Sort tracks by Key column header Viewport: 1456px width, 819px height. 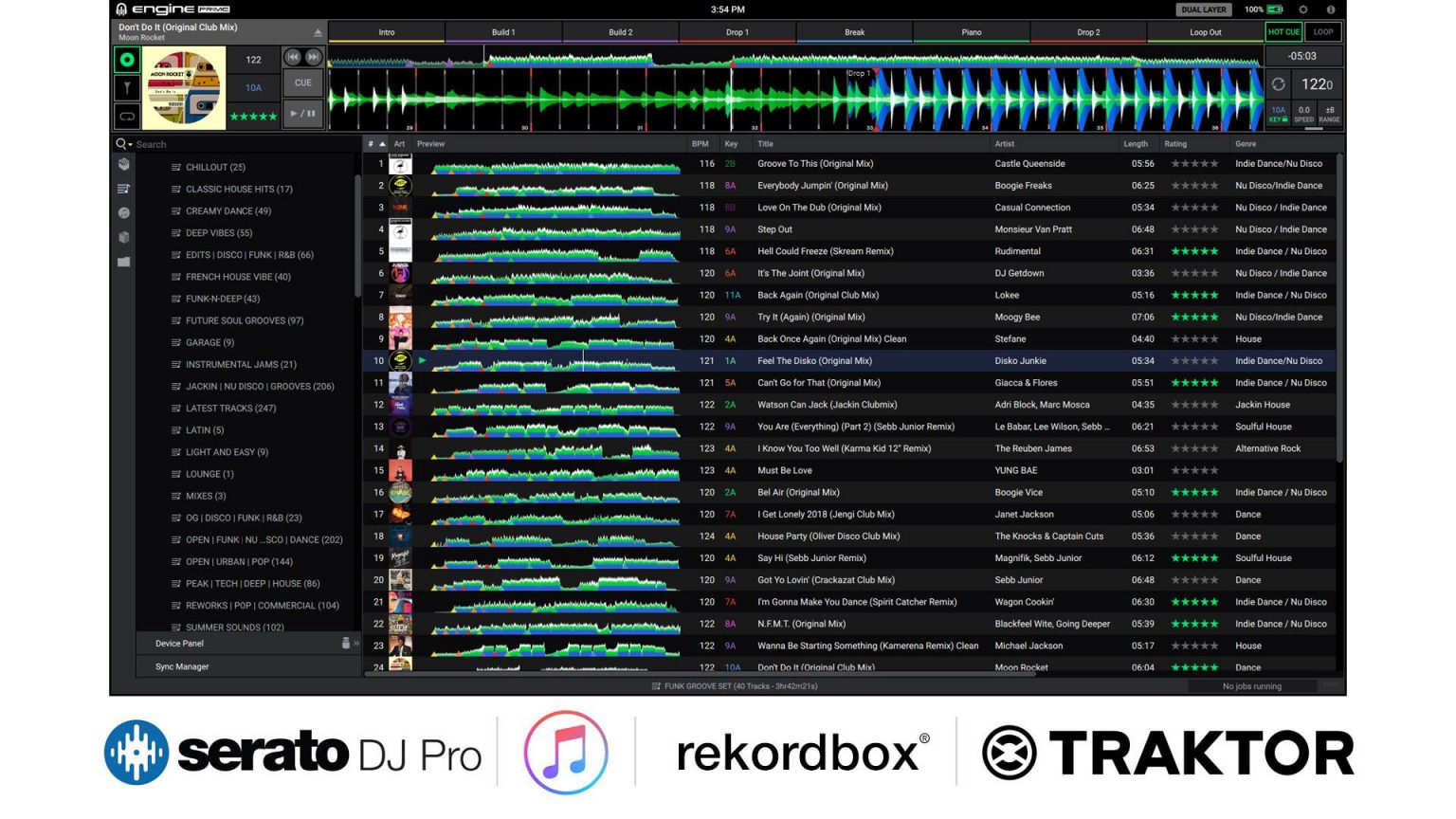(731, 144)
